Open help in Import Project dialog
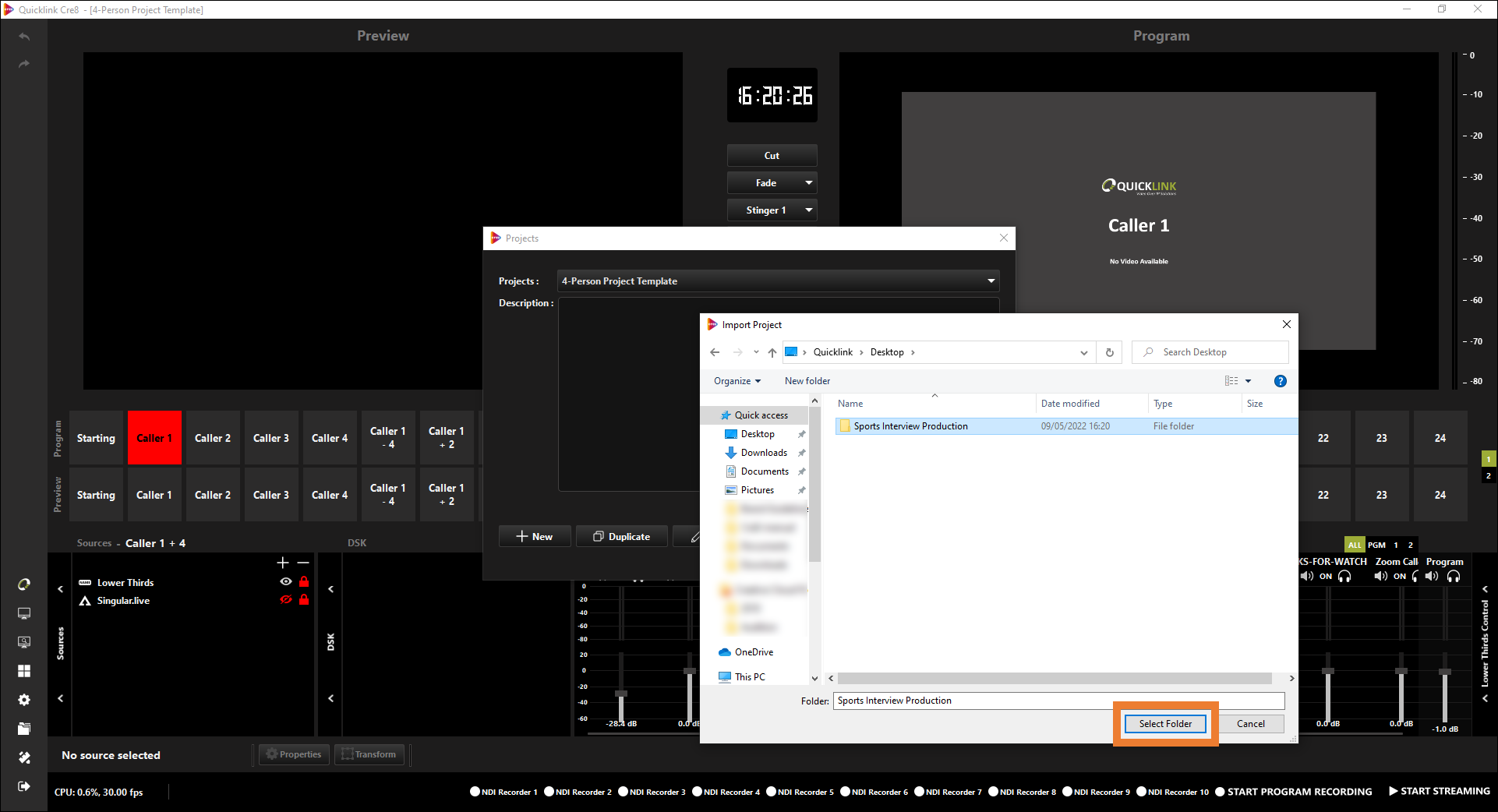 1280,381
